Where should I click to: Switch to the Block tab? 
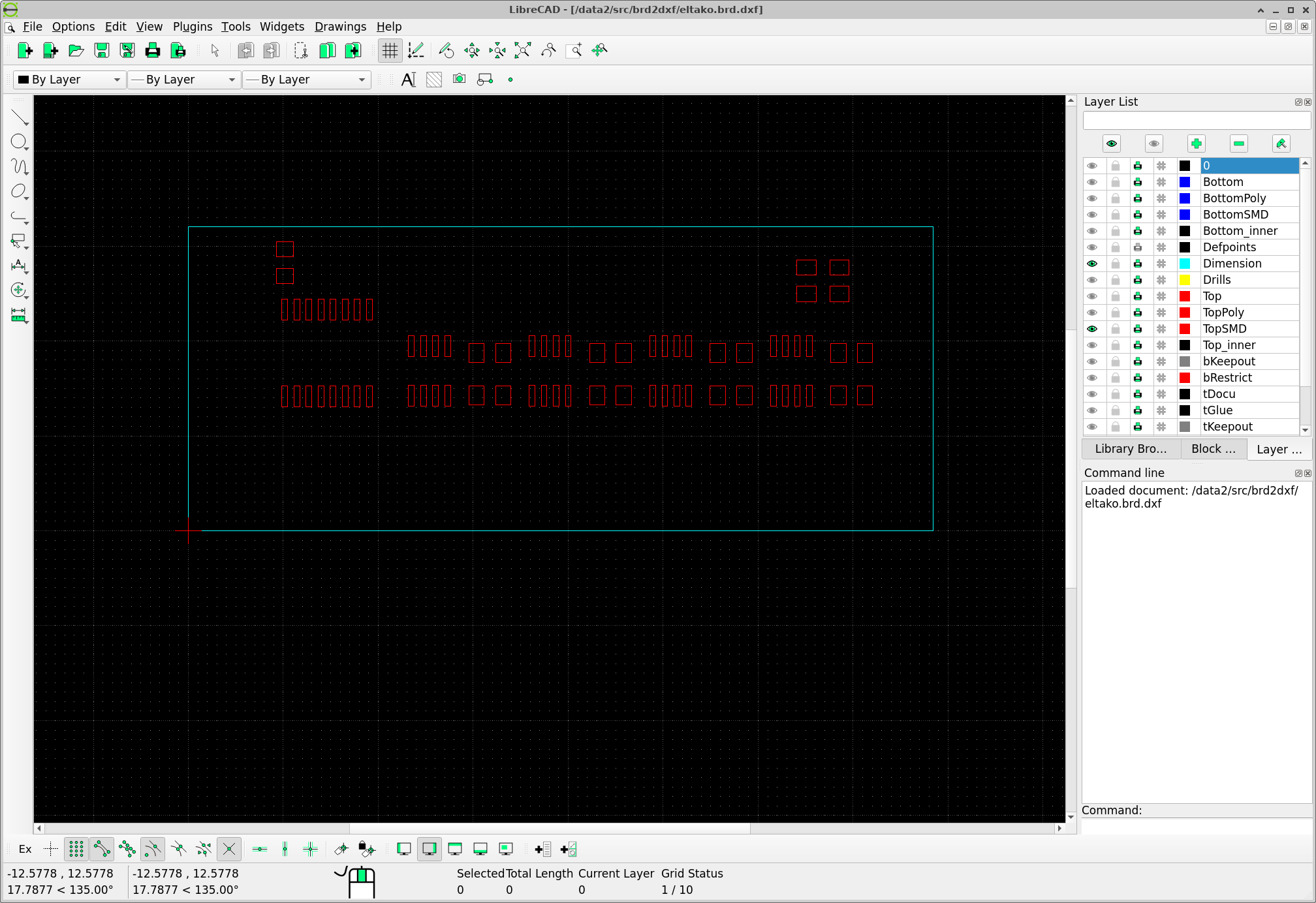[x=1213, y=449]
